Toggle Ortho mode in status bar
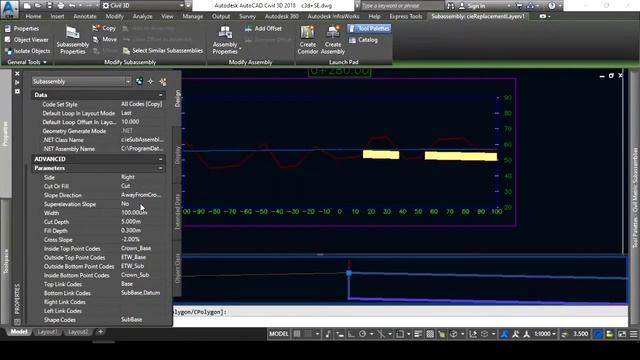This screenshot has height=360, width=640. (351, 334)
